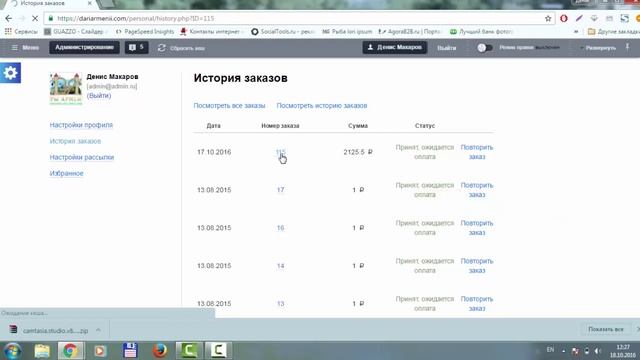Open order number 115
Screen dimensions: 640x360
[280, 152]
